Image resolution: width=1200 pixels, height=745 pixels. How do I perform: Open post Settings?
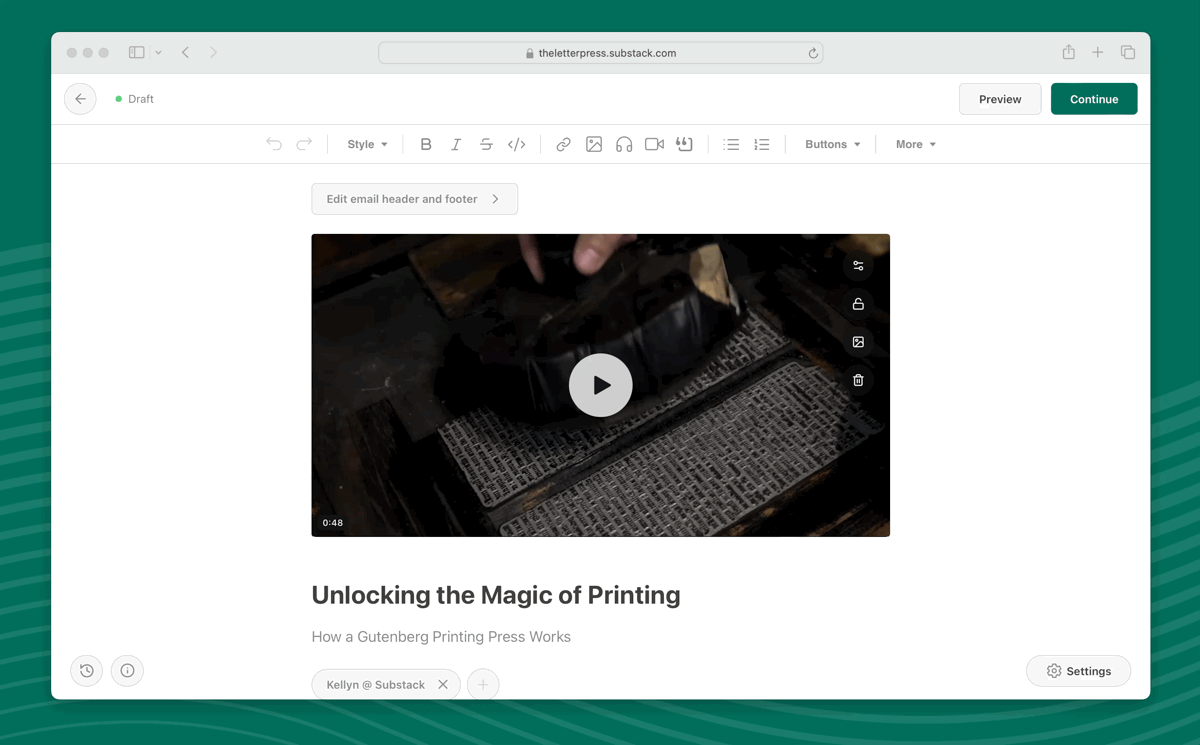coord(1078,671)
